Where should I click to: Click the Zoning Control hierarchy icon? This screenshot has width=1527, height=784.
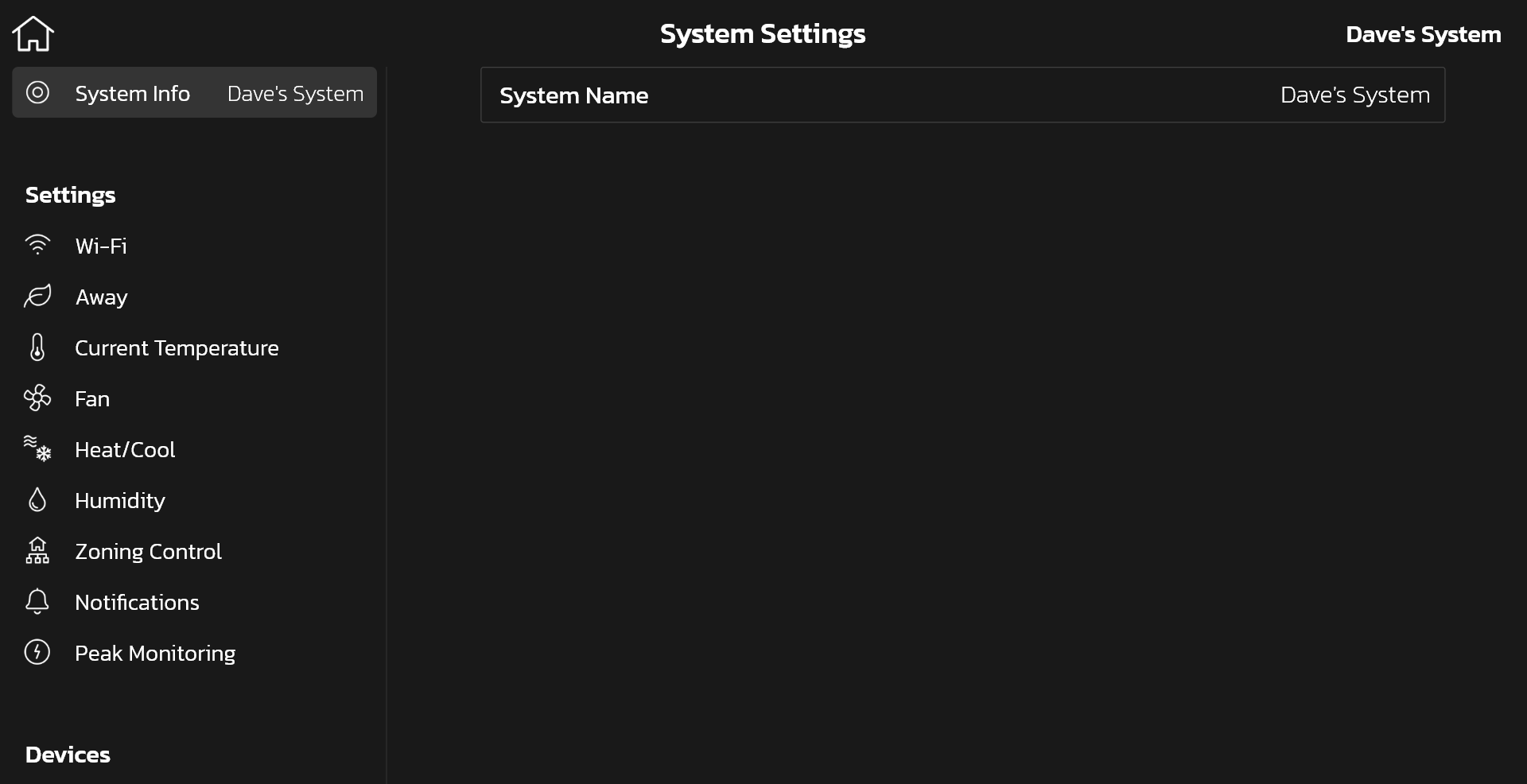pyautogui.click(x=37, y=550)
